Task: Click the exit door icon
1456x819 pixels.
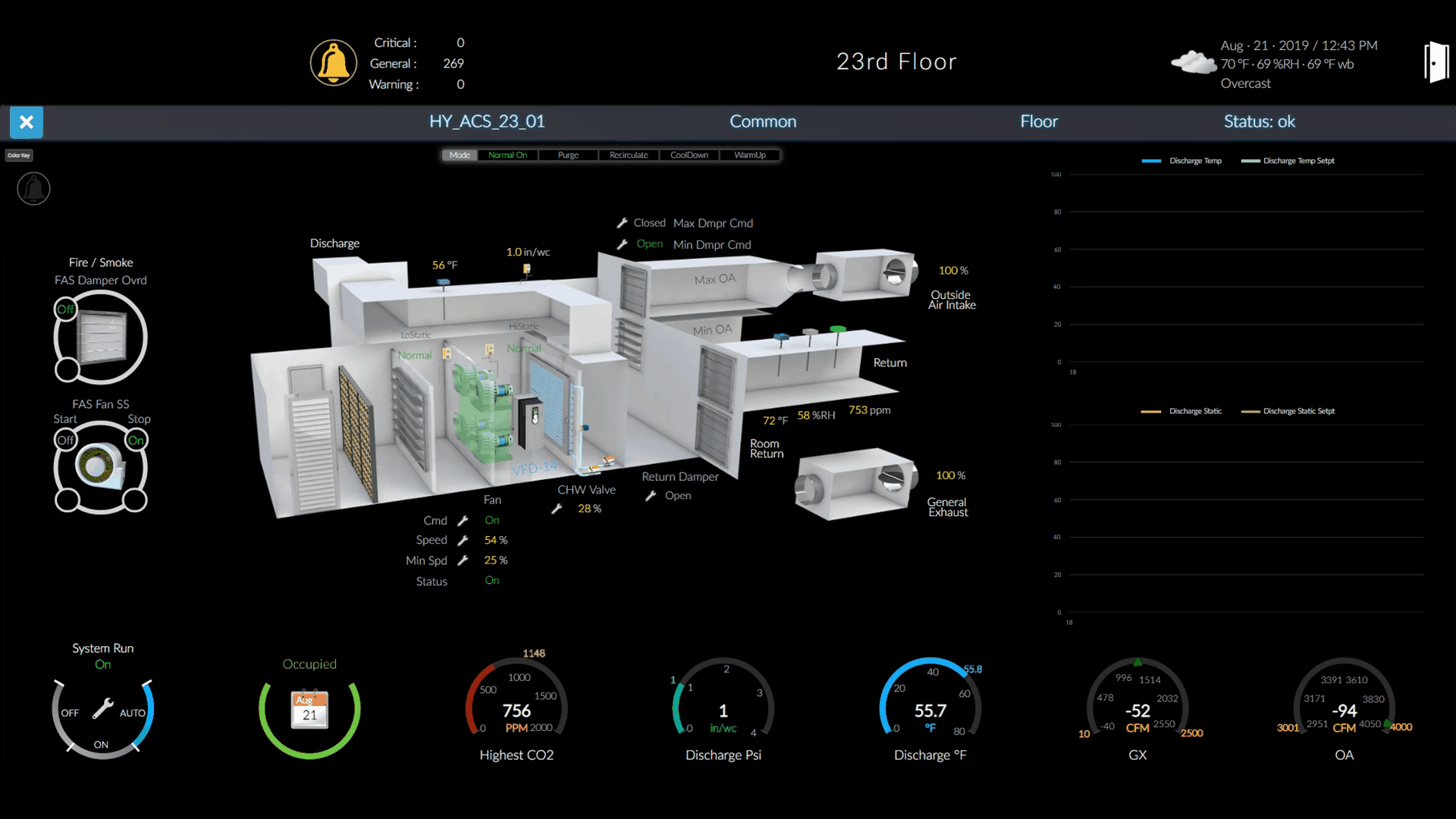Action: (1436, 62)
